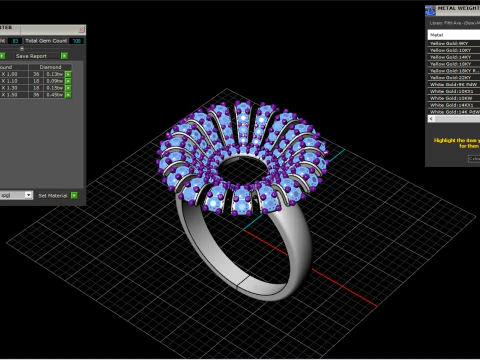Click the Metal Weight panel logo icon

click(x=430, y=10)
